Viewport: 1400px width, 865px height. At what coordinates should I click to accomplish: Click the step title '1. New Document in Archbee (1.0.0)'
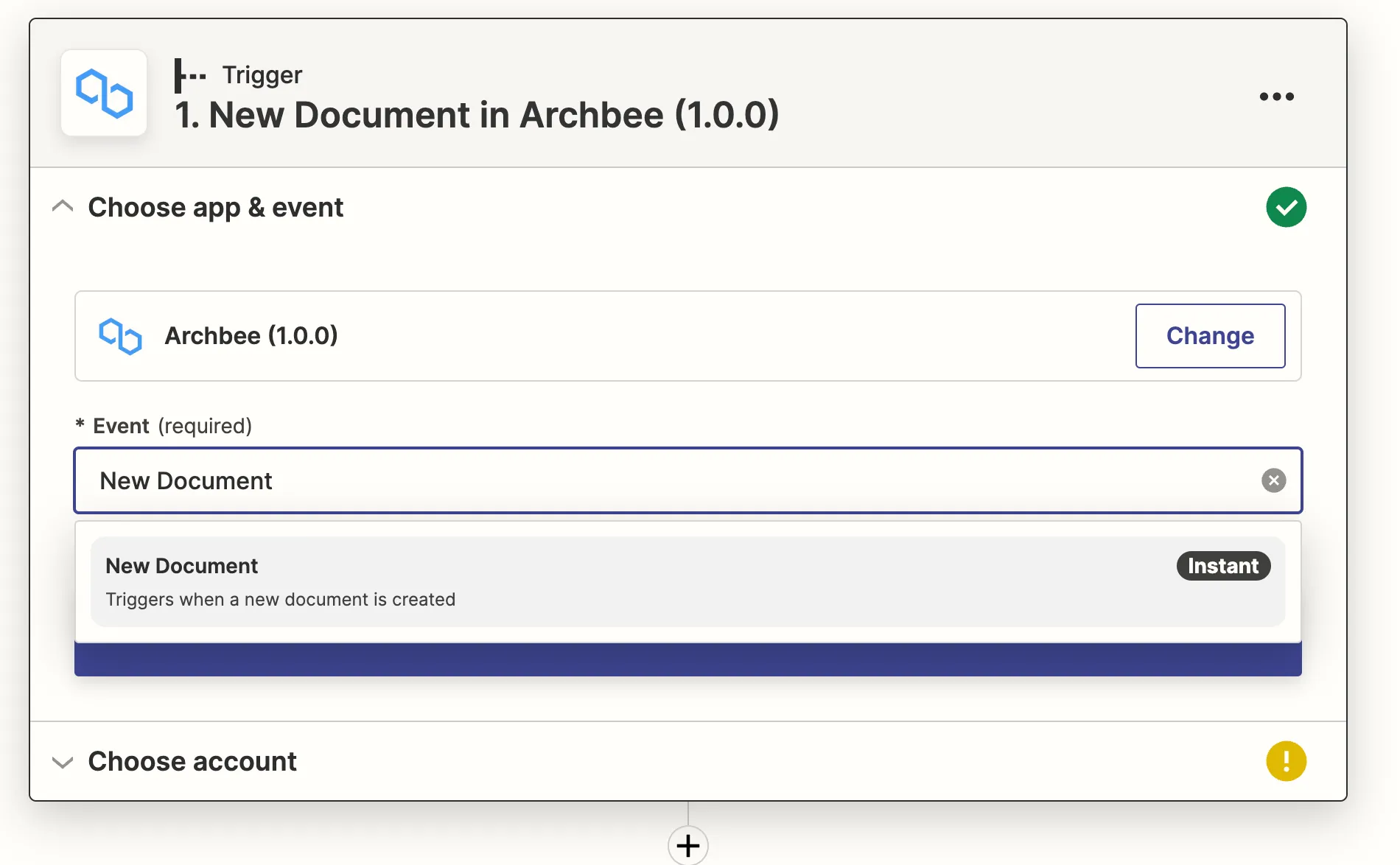pos(477,115)
